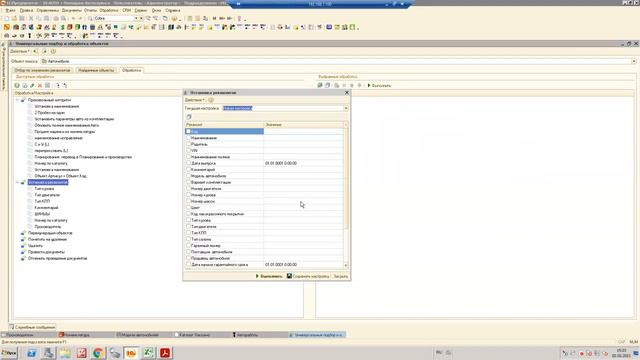Image resolution: width=640 pixels, height=360 pixels.
Task: Select Пометить на удаление in the tree
Action: [x=47, y=239]
